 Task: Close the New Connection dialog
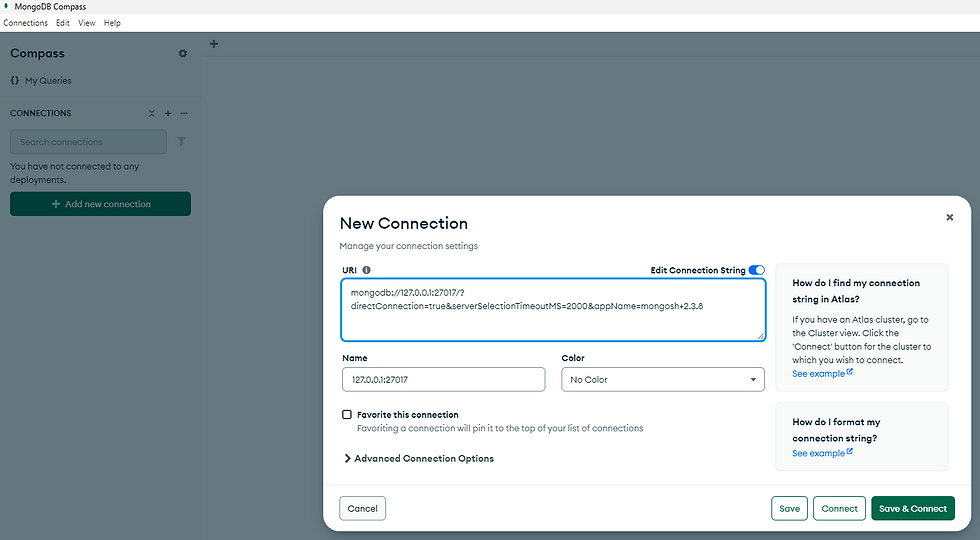(x=949, y=217)
